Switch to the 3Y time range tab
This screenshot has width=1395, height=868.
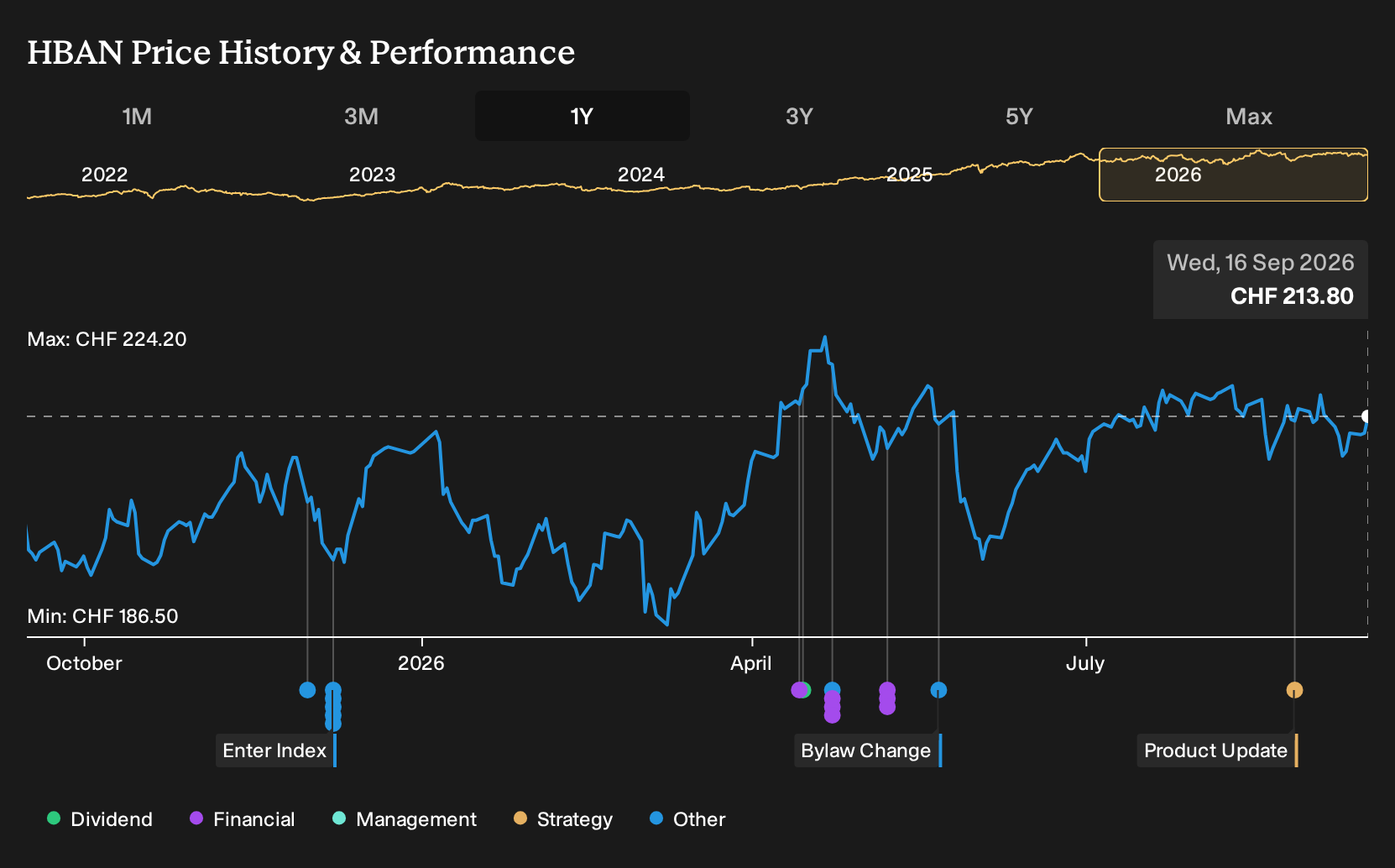coord(799,116)
